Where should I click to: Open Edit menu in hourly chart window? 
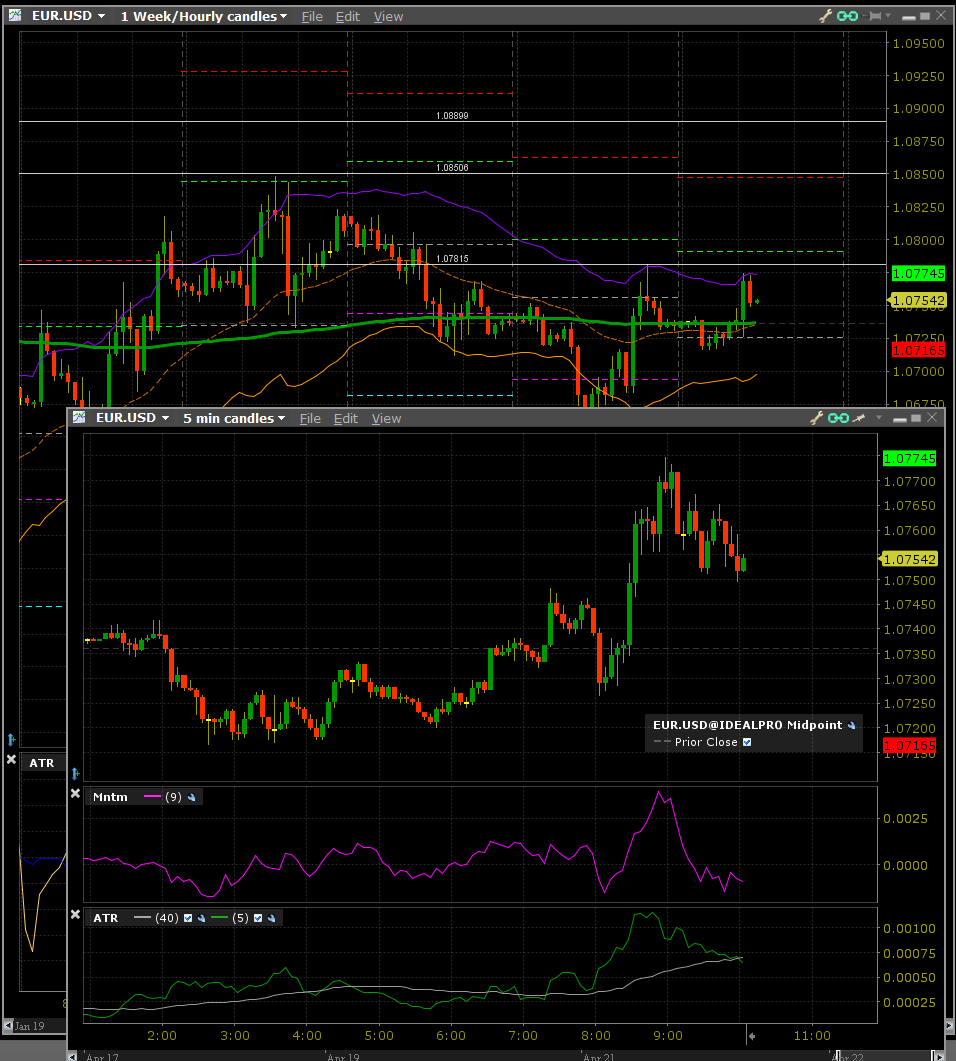348,16
